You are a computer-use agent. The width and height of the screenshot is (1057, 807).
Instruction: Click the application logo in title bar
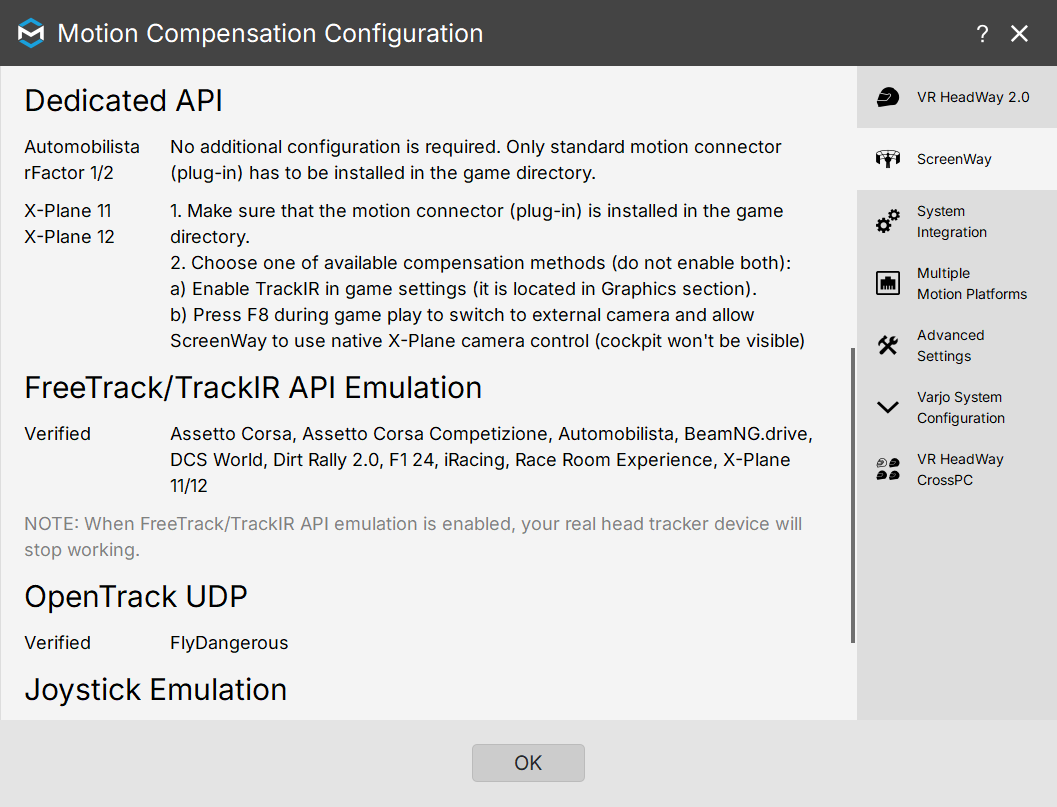[30, 33]
